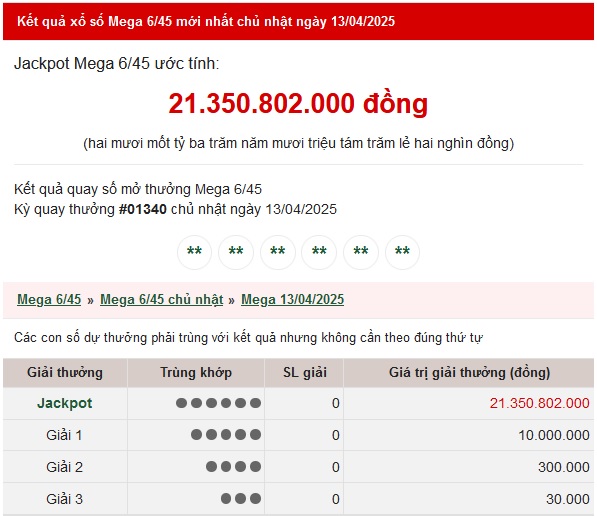Image resolution: width=597 pixels, height=516 pixels.
Task: Click the Giá trị giải thưởng column header
Action: coord(469,372)
